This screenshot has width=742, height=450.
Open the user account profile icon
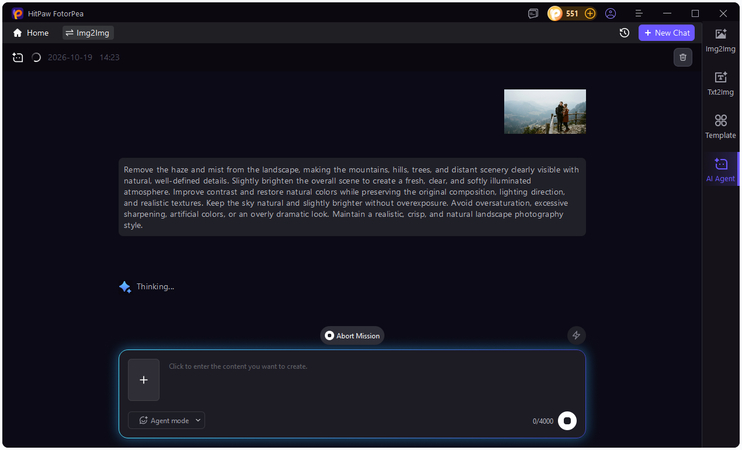(x=610, y=14)
